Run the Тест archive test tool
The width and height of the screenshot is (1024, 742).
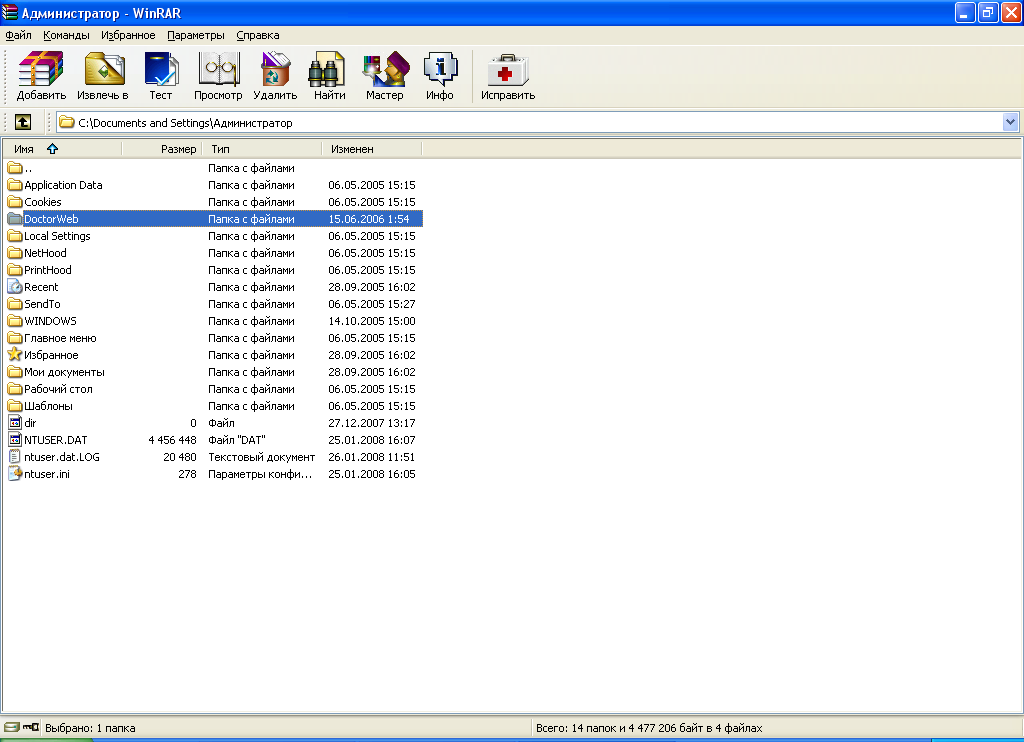pos(161,69)
